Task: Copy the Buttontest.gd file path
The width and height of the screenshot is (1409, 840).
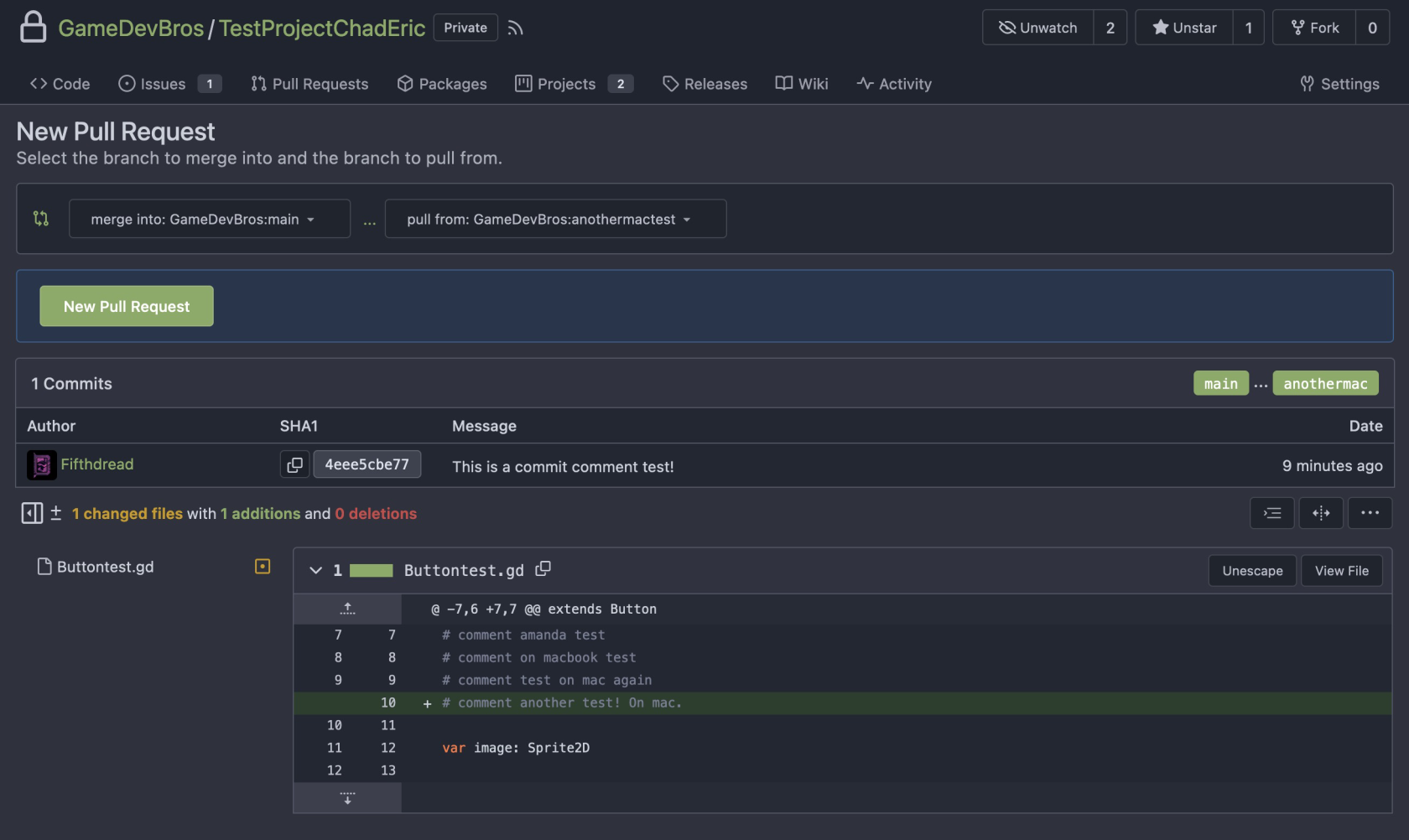Action: pyautogui.click(x=543, y=568)
